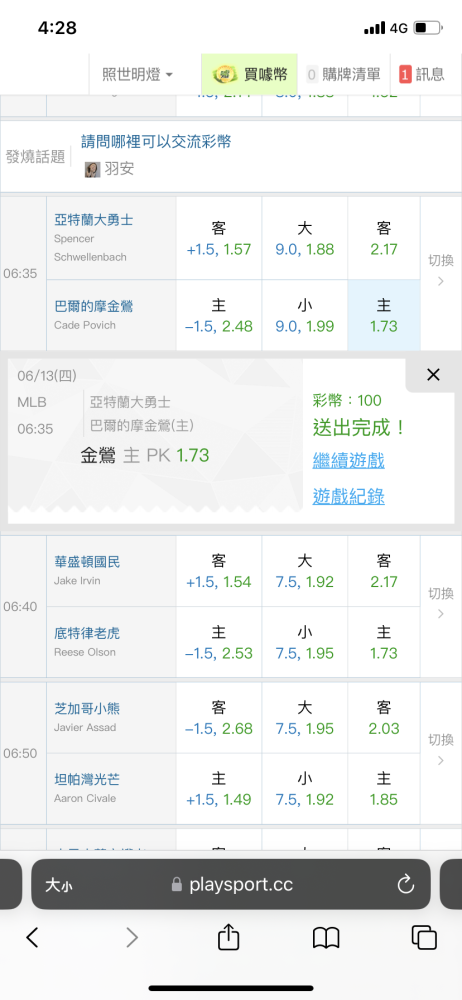Tap 買噱幣 coin icon

click(x=224, y=75)
